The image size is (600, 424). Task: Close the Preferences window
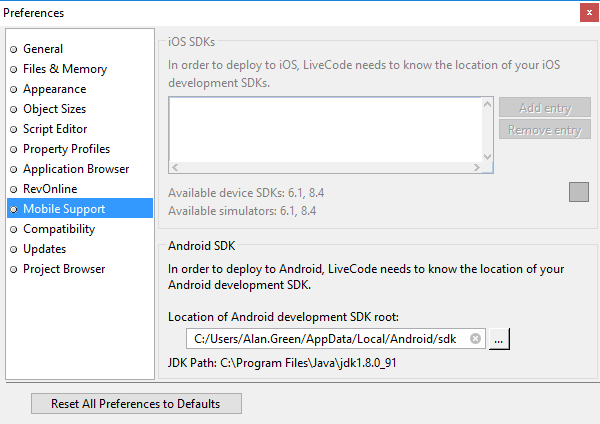587,13
